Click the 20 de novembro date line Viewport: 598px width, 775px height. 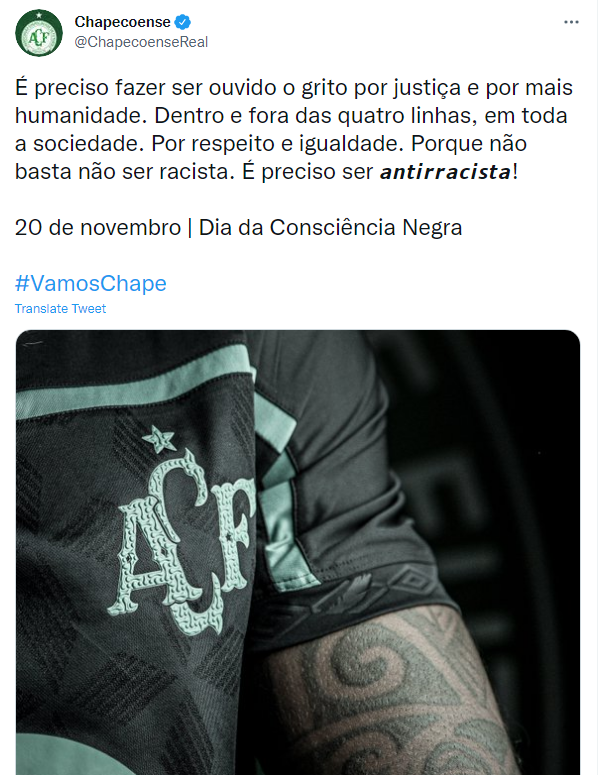tap(238, 228)
